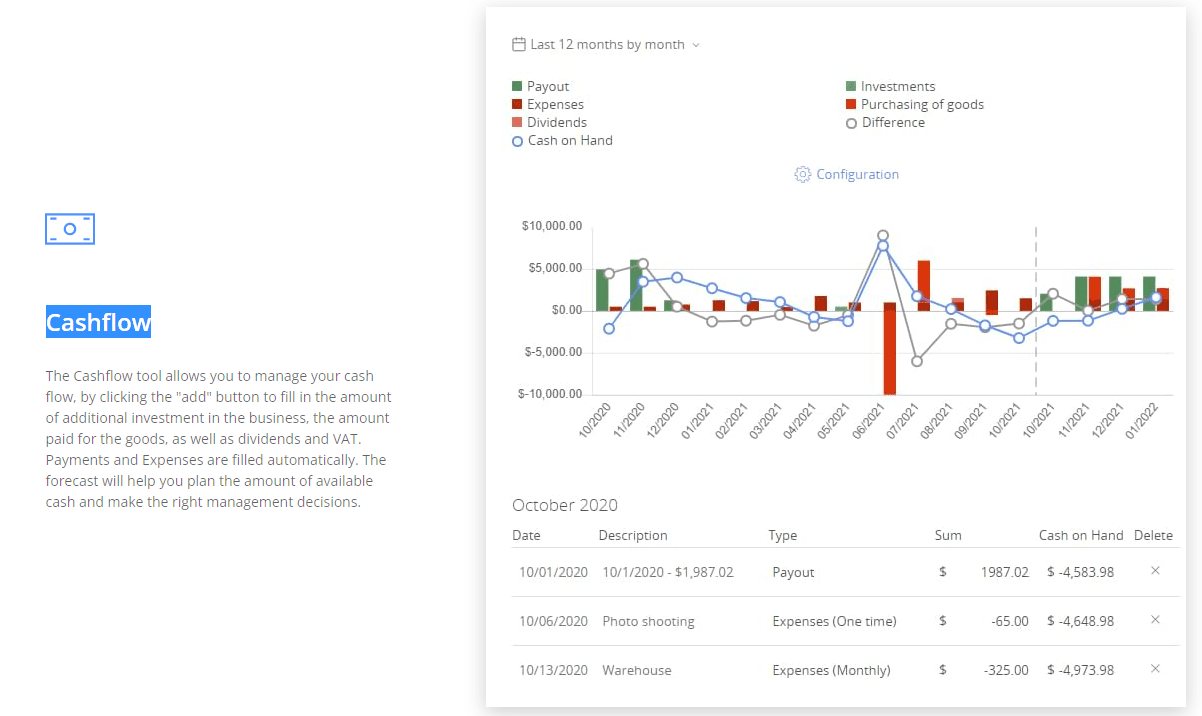This screenshot has height=716, width=1202.
Task: Click the 06/2021 Cash on Hand peak point
Action: pyautogui.click(x=882, y=246)
